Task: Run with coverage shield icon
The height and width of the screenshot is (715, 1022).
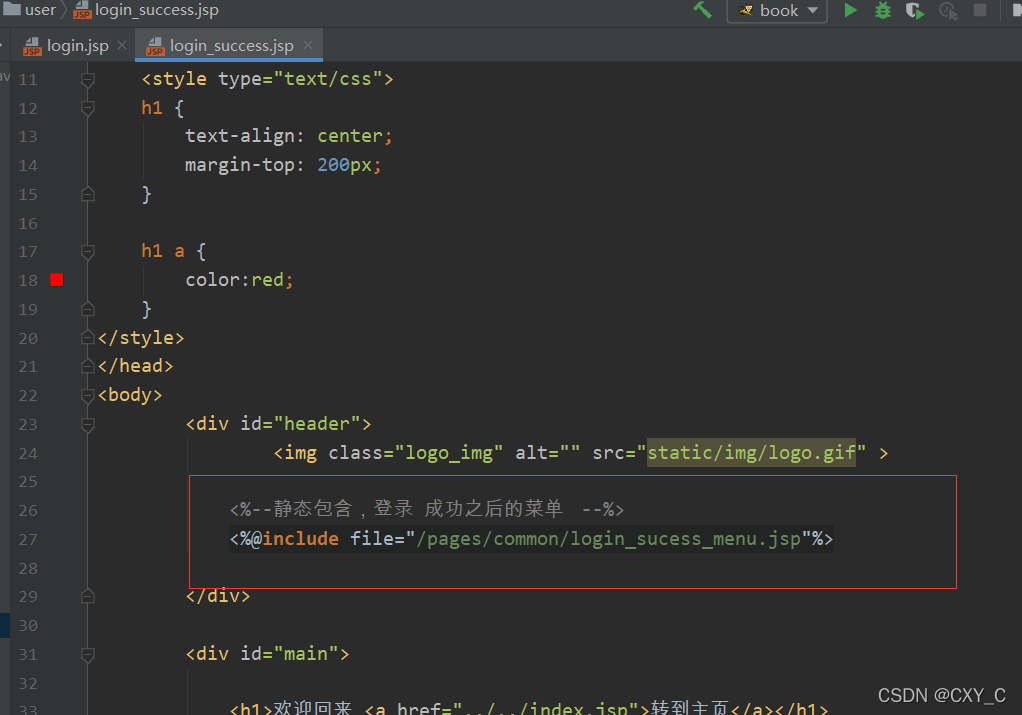Action: (914, 10)
